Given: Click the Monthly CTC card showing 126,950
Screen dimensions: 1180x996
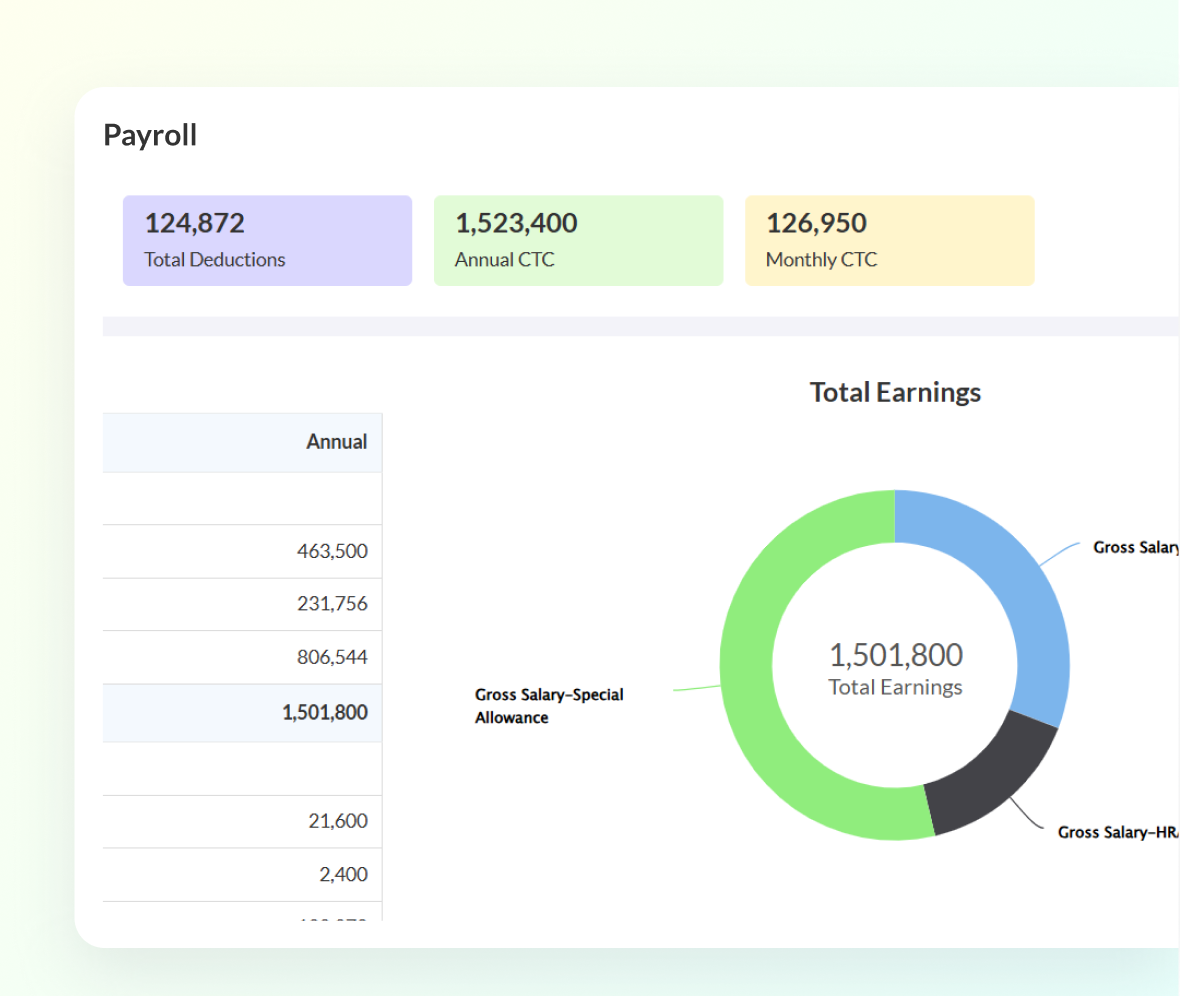Looking at the screenshot, I should 890,240.
